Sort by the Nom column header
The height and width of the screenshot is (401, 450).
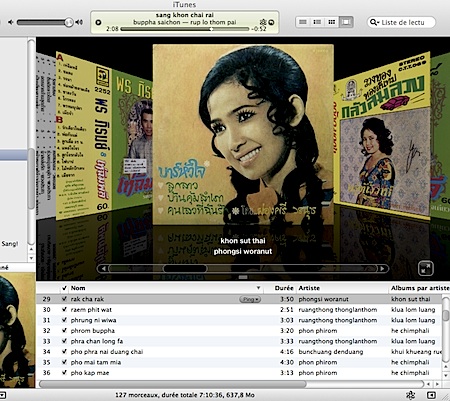[166, 288]
